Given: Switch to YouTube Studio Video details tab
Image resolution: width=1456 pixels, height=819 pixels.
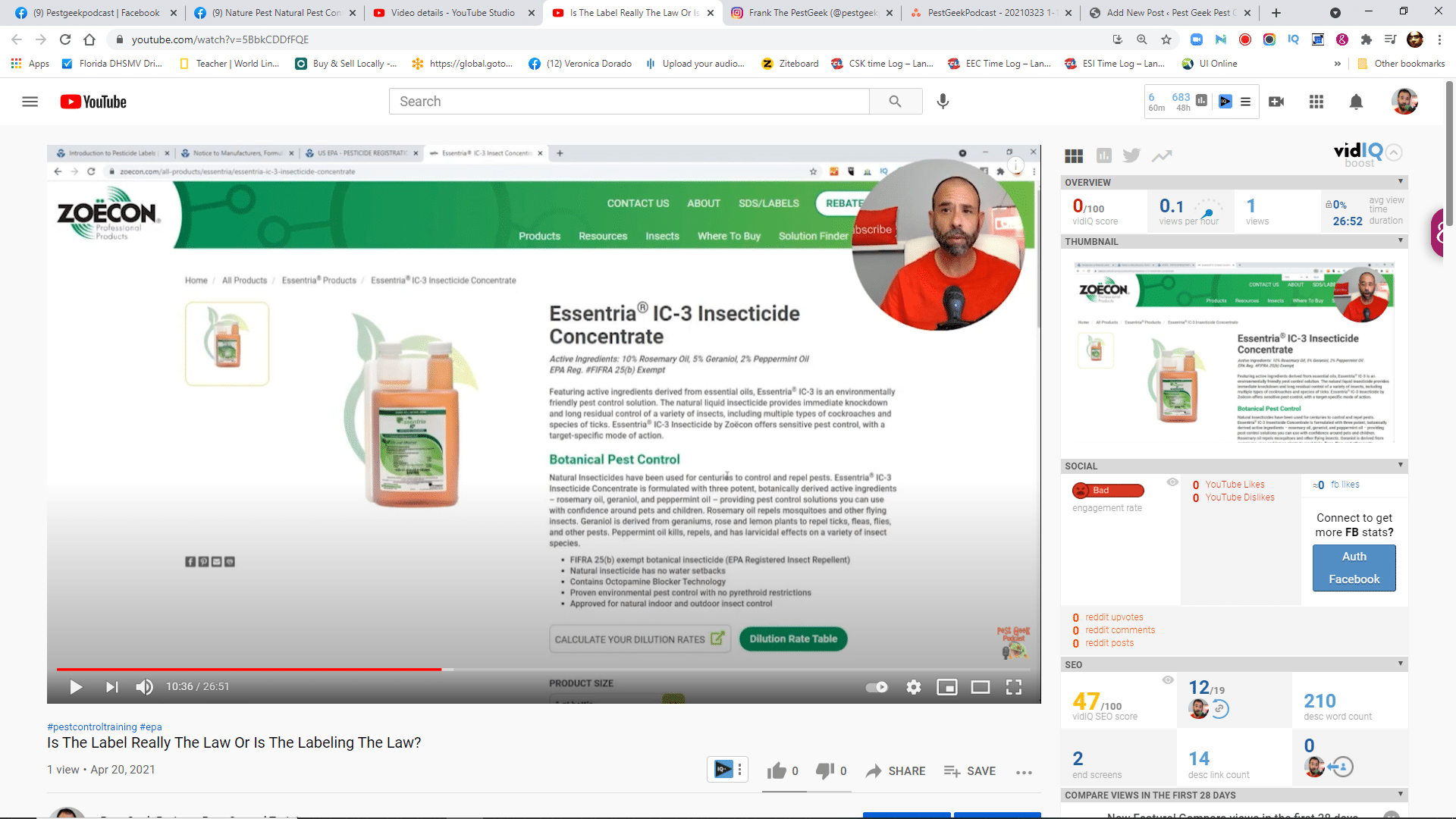Looking at the screenshot, I should [x=453, y=13].
